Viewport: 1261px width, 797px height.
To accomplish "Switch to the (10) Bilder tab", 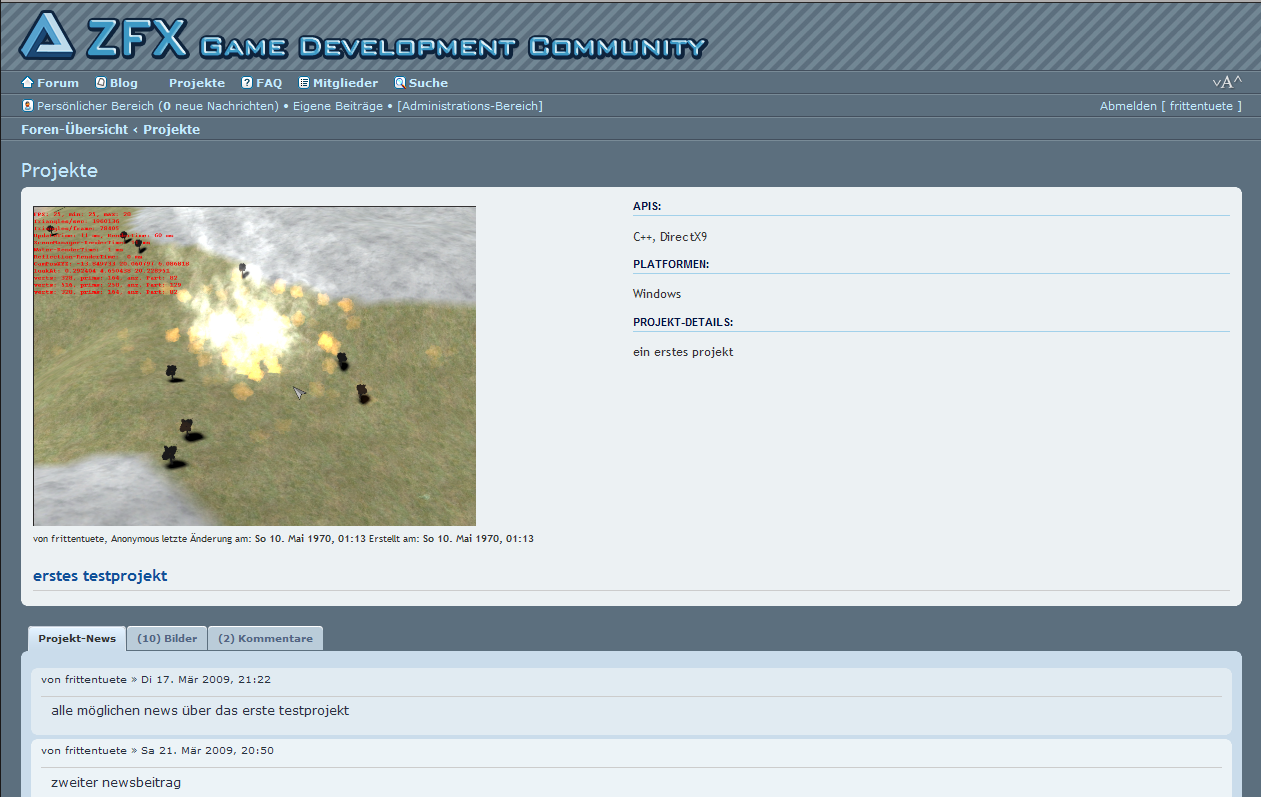I will point(167,638).
